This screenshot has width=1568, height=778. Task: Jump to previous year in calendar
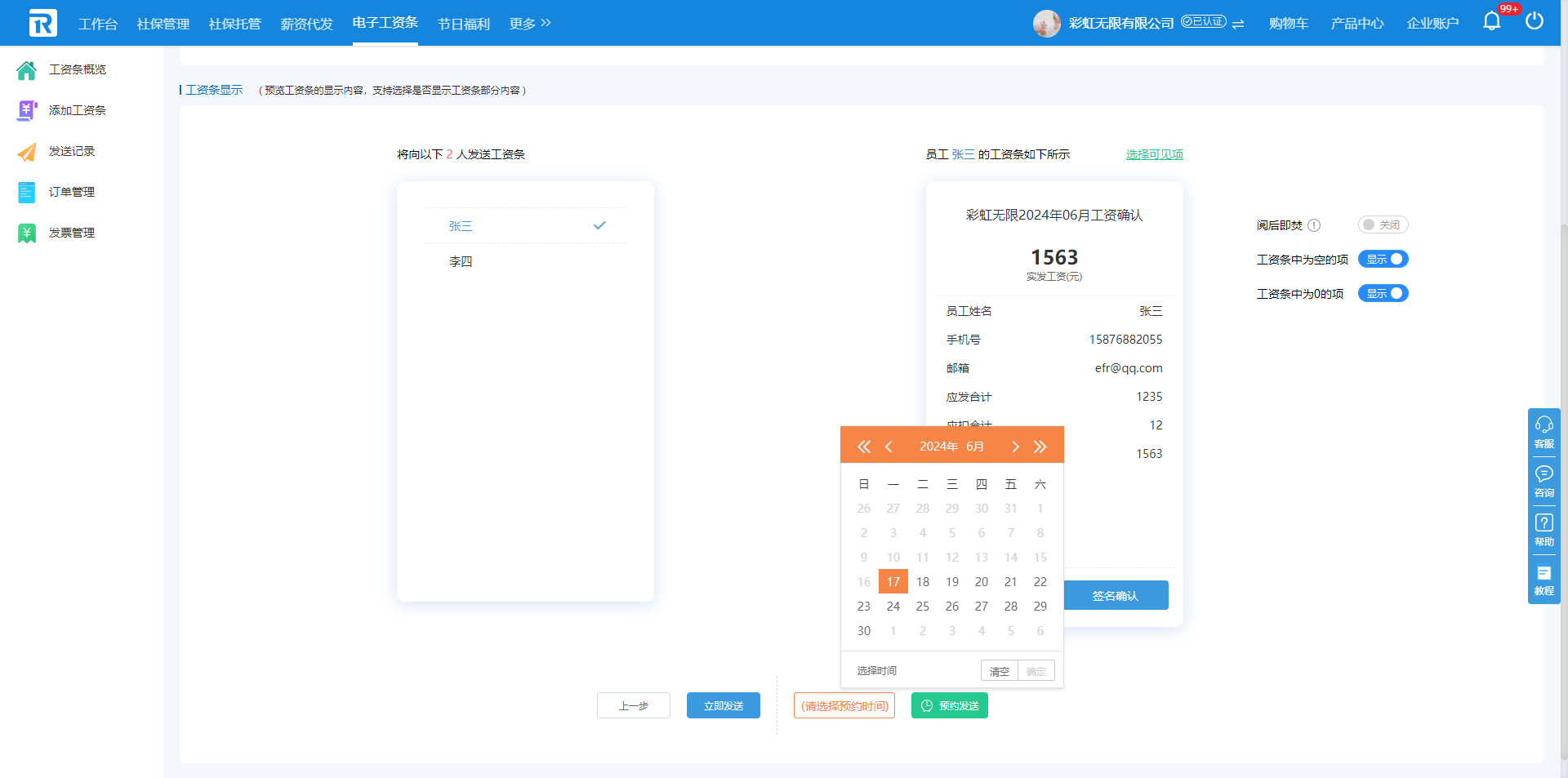[863, 447]
